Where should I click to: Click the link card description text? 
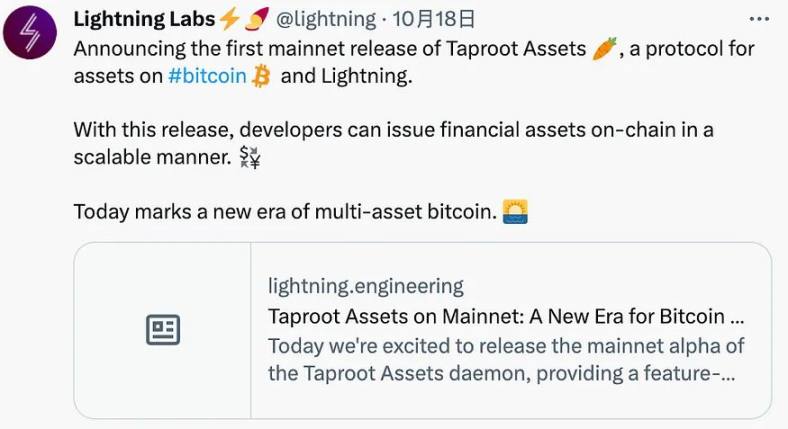506,360
